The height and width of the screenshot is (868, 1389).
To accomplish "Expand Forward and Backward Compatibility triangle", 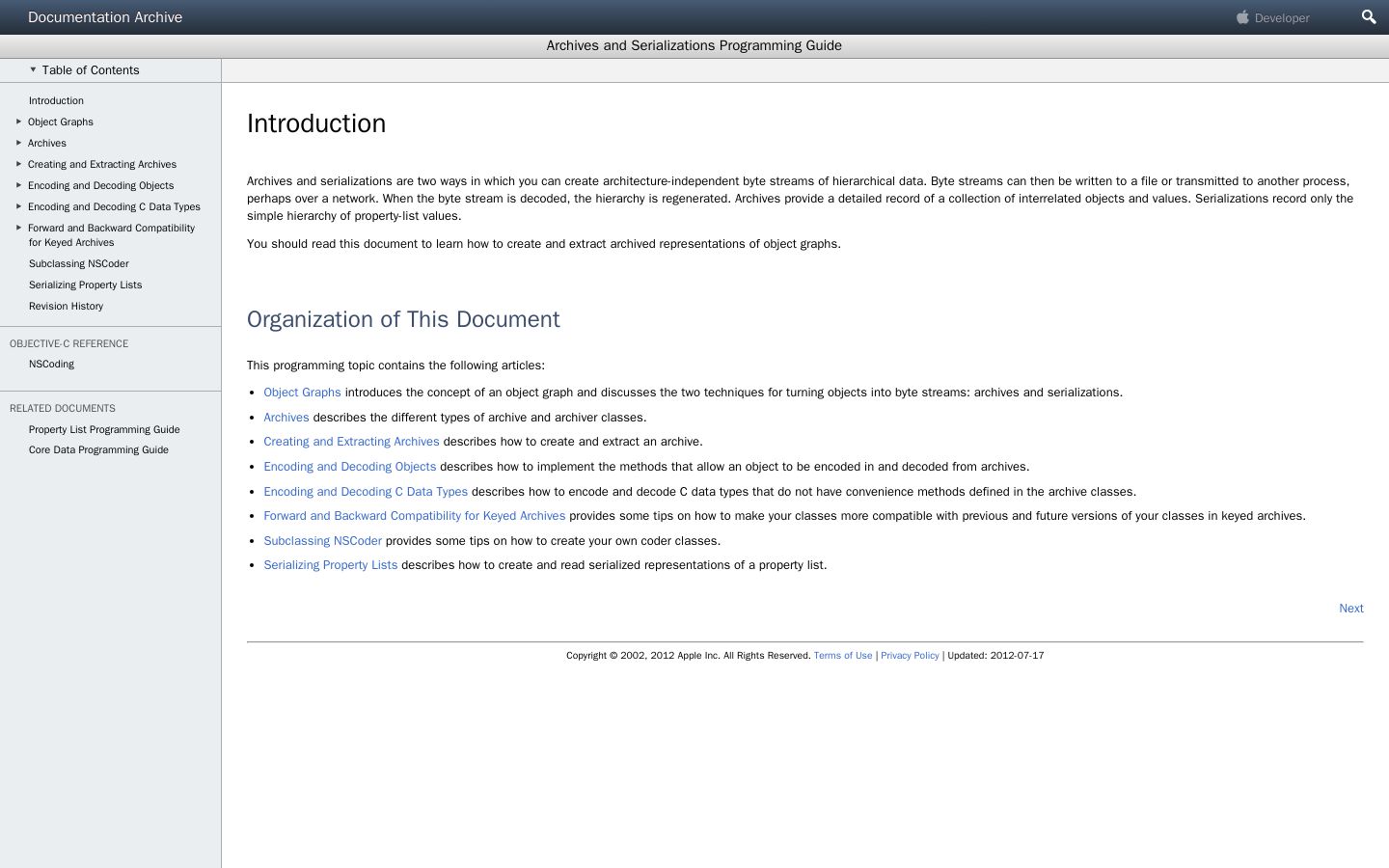I will point(18,228).
